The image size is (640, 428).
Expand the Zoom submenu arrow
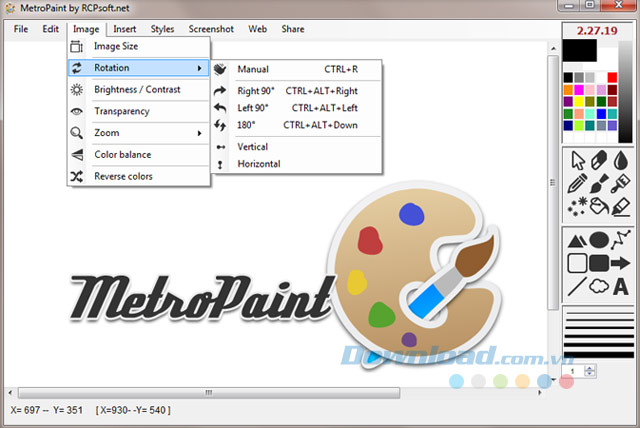(200, 133)
